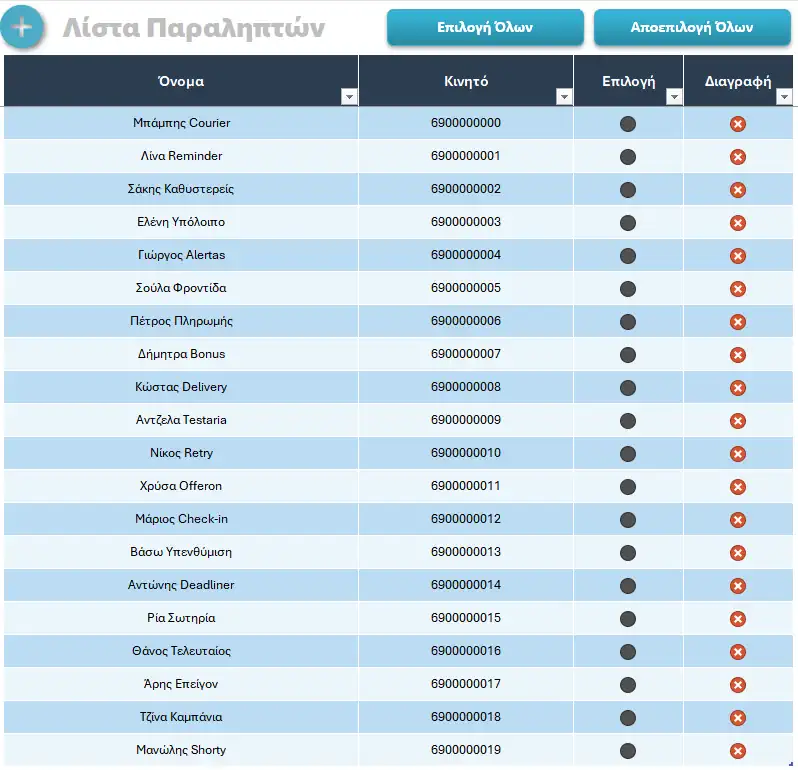Delete Δήμητρα Bonus with red X icon
The height and width of the screenshot is (770, 798).
(x=737, y=355)
